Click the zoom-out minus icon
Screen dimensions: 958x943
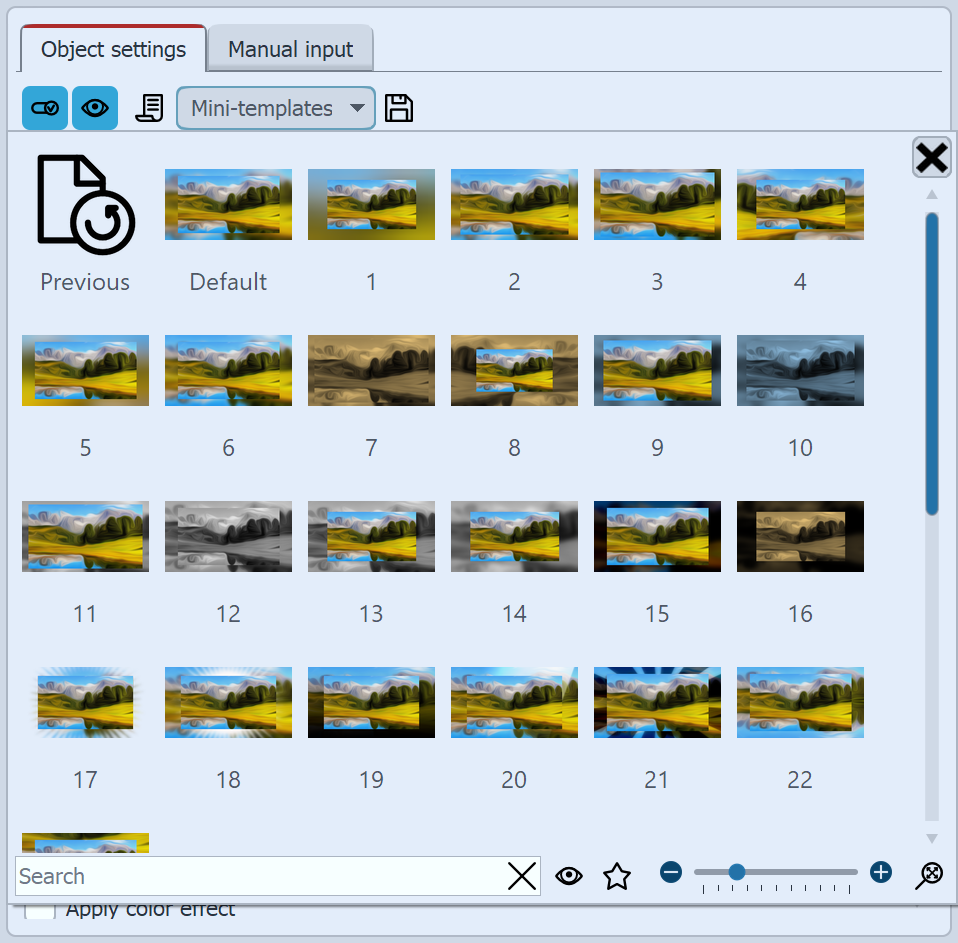[x=670, y=872]
